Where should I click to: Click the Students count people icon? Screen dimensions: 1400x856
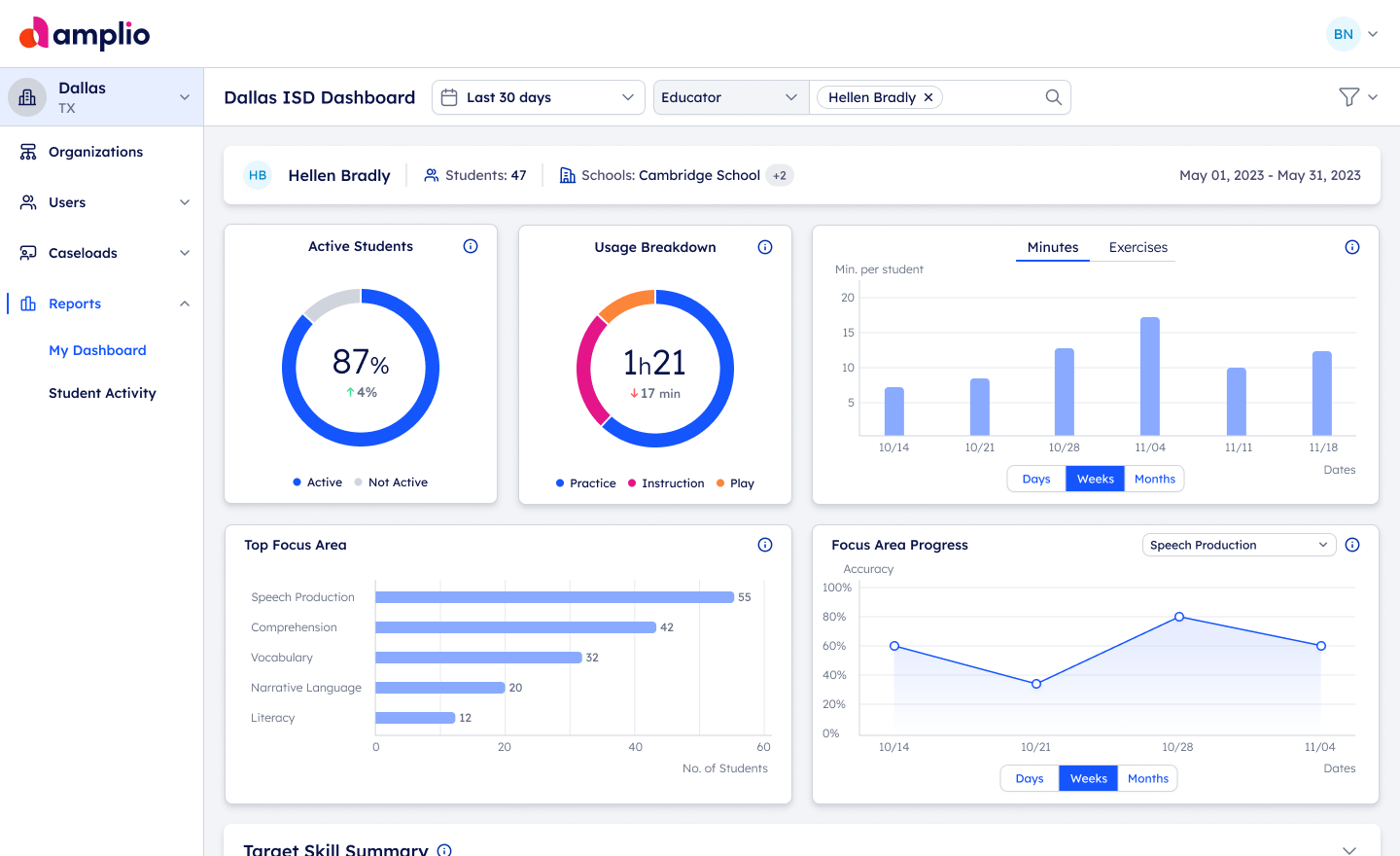coord(432,175)
